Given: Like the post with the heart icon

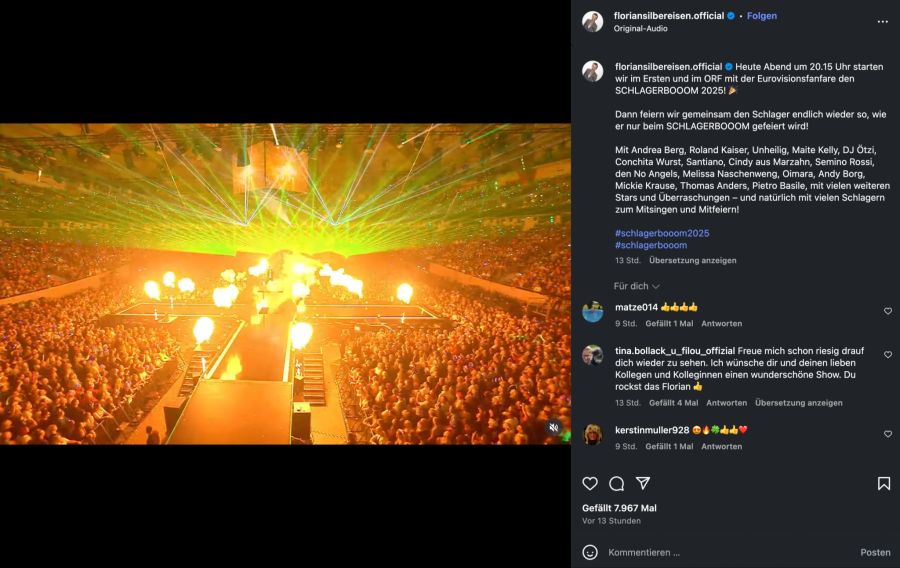Looking at the screenshot, I should [x=590, y=484].
